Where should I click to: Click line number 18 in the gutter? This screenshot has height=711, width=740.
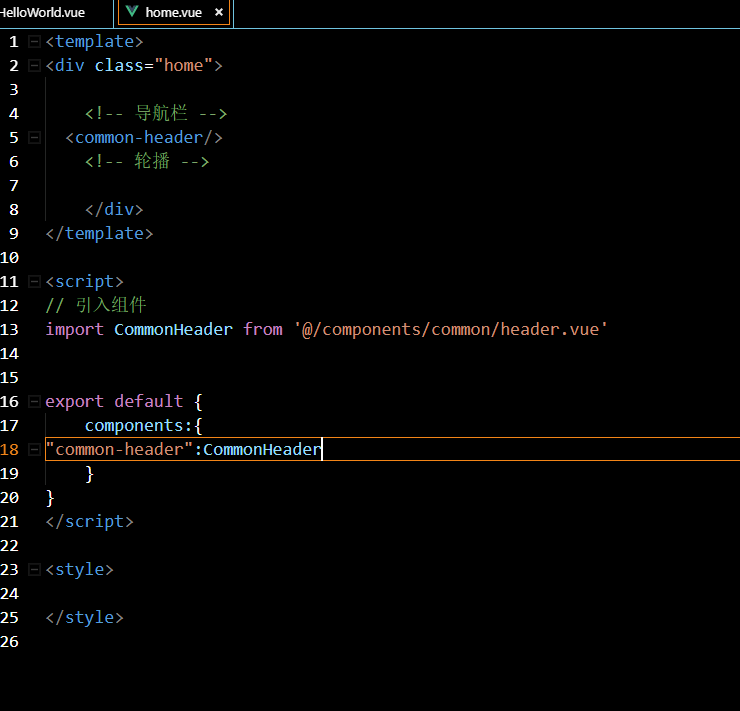click(9, 450)
